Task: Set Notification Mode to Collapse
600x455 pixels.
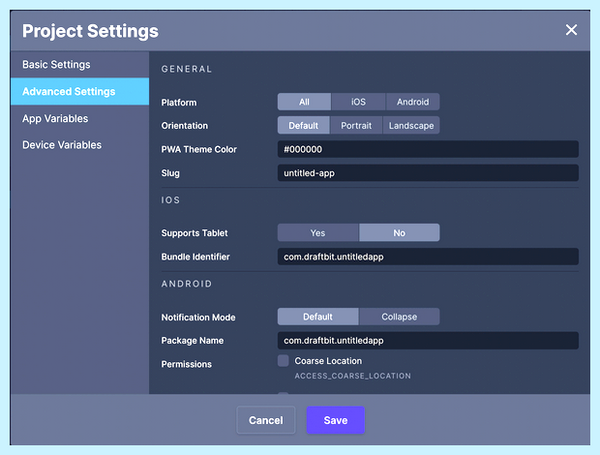Action: pyautogui.click(x=399, y=317)
